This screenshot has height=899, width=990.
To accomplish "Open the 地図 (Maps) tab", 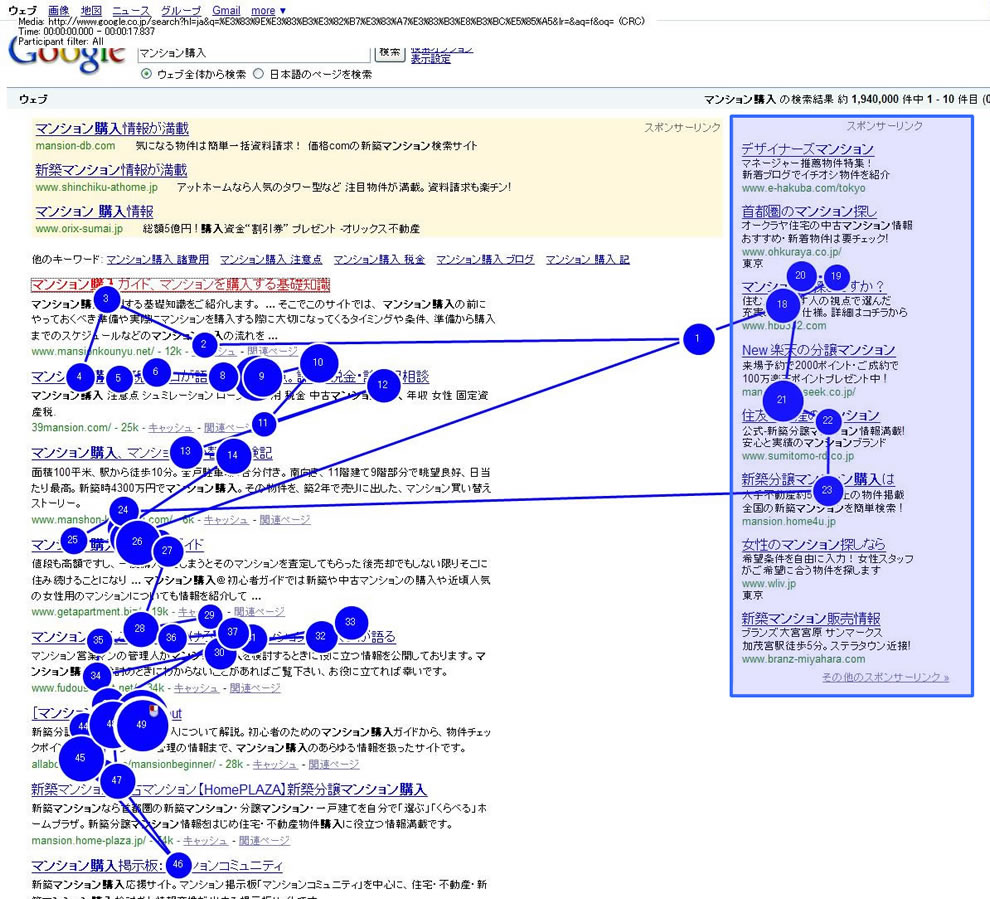I will tap(92, 11).
